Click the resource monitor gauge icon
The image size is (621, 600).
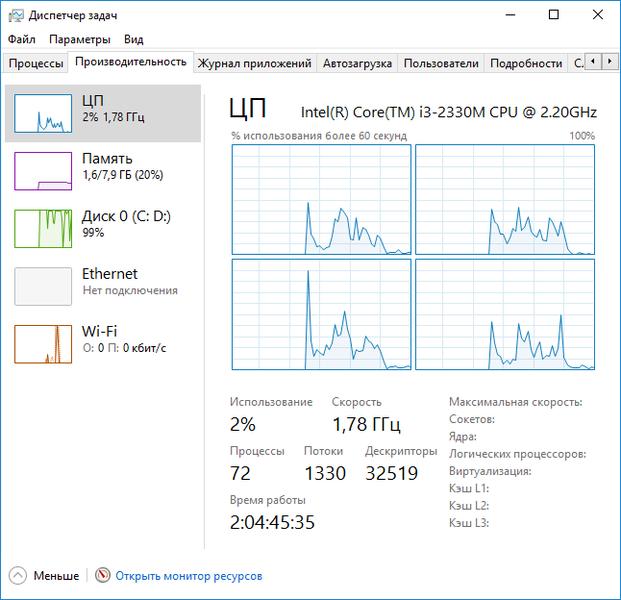click(103, 575)
